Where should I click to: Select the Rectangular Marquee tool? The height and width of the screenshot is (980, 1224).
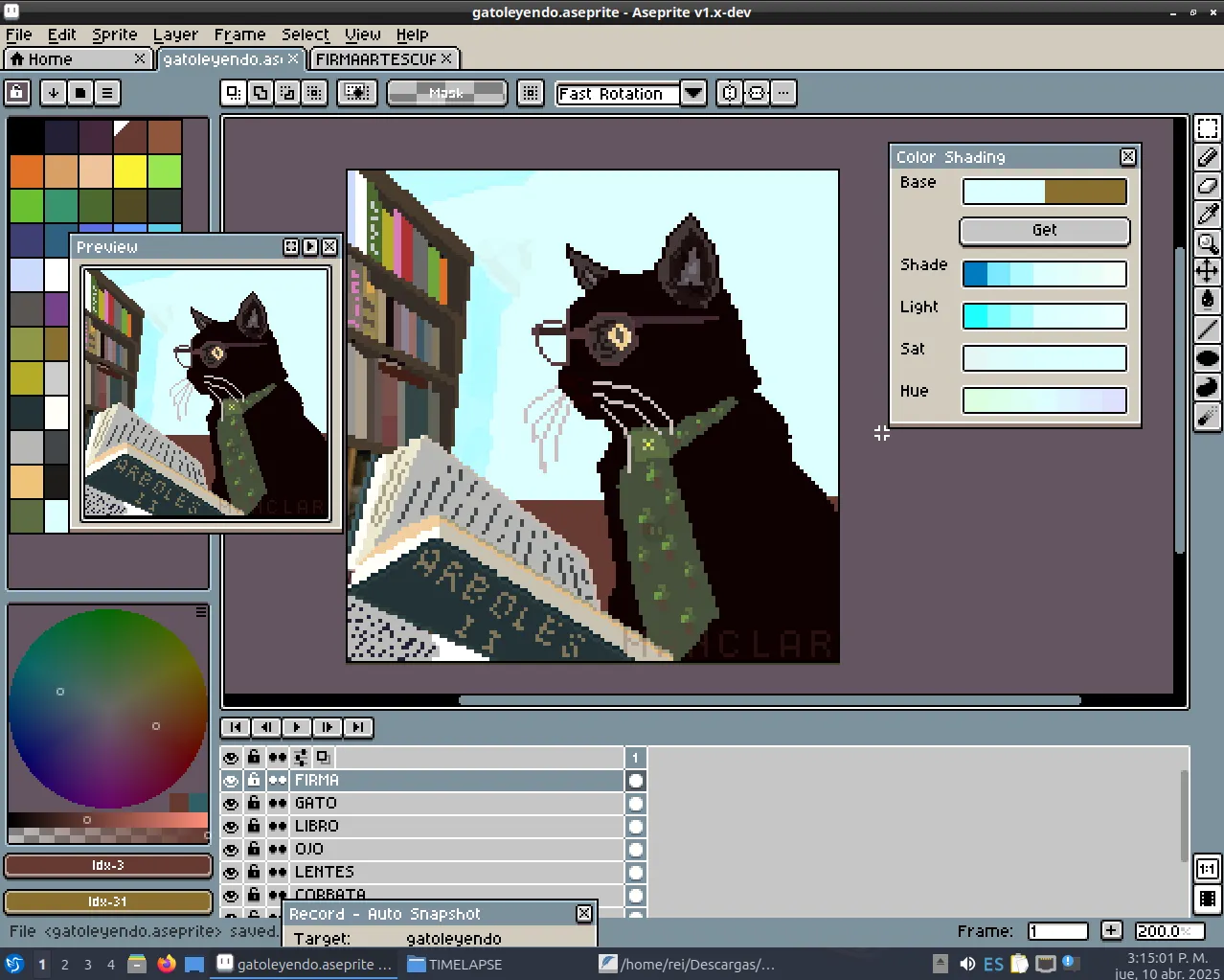[1208, 128]
